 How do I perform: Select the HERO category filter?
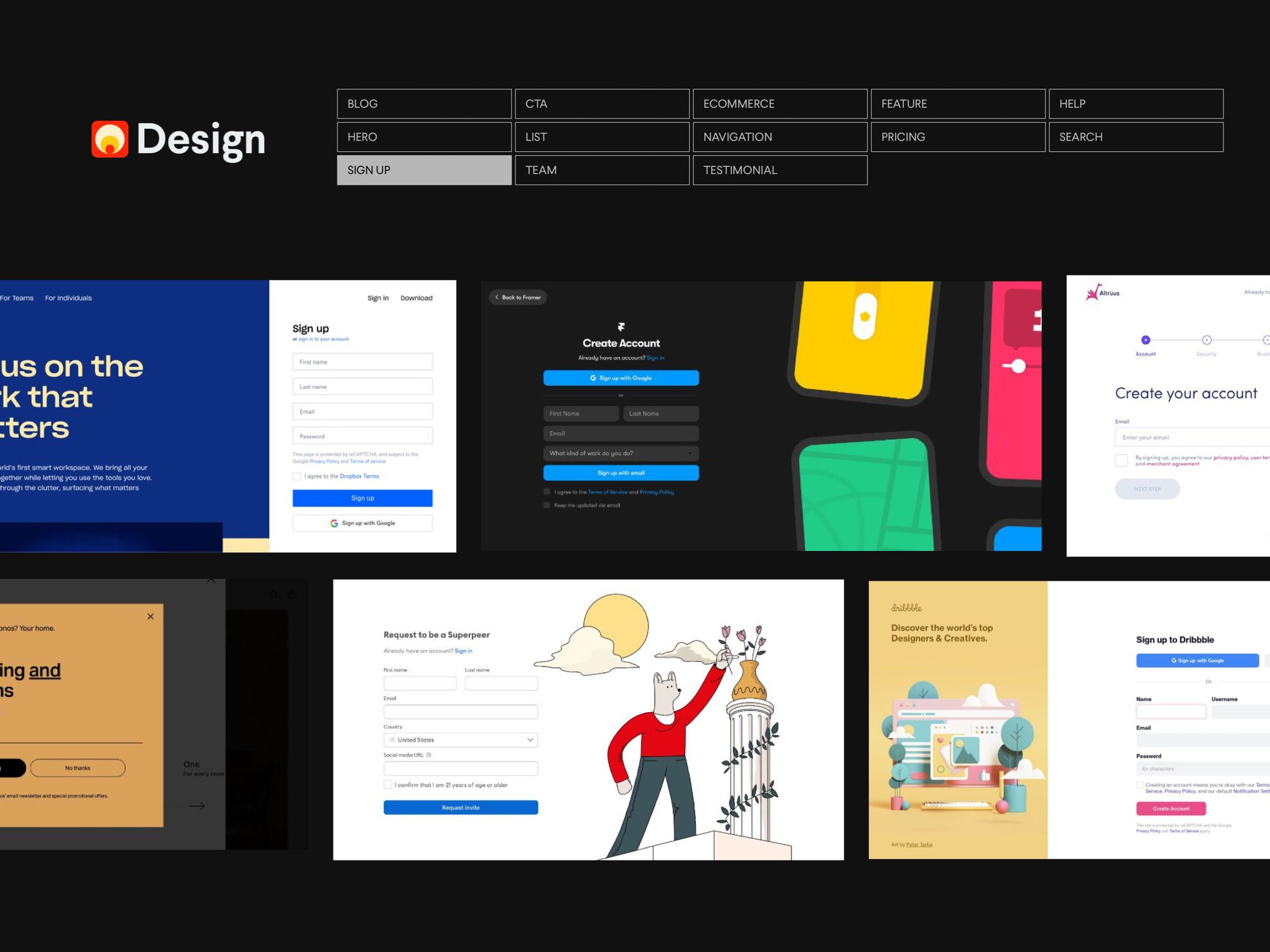pyautogui.click(x=424, y=137)
